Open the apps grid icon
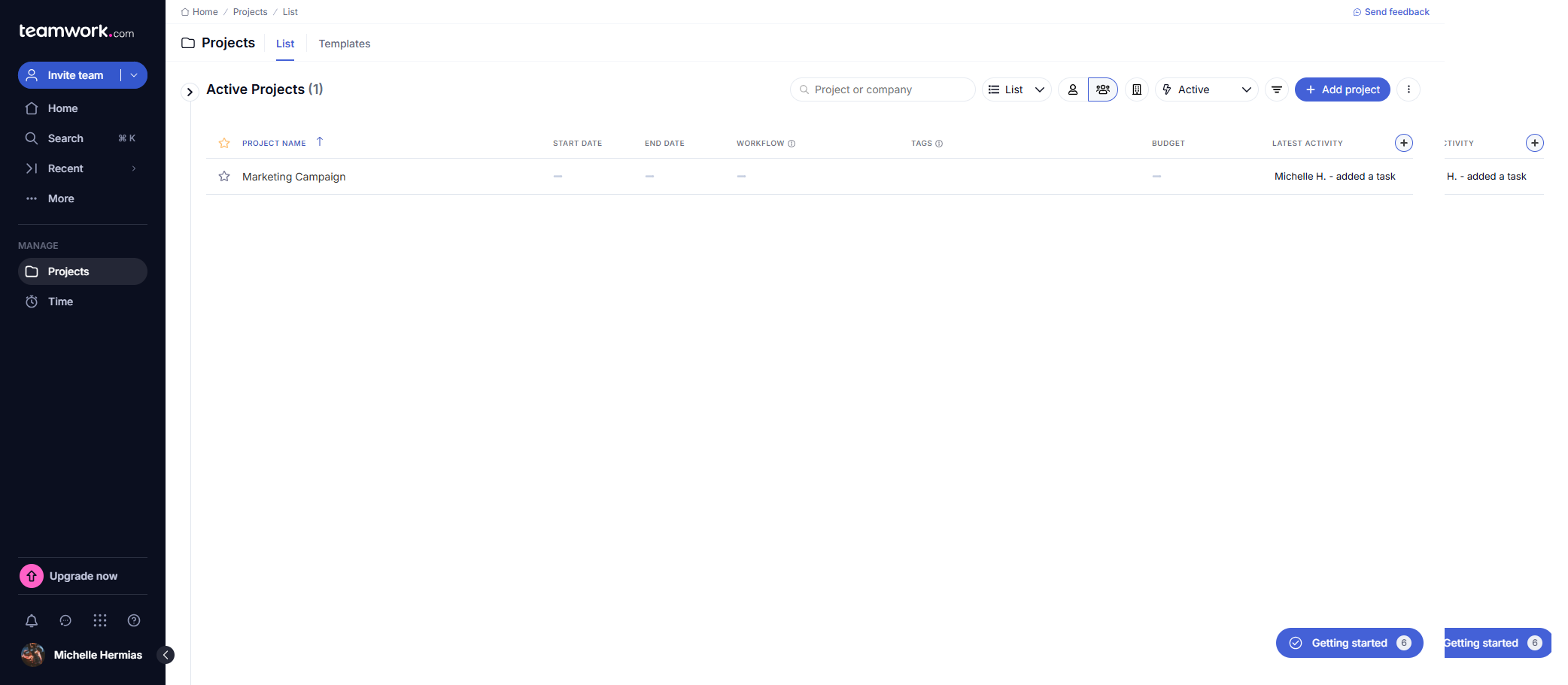Image resolution: width=1568 pixels, height=685 pixels. tap(100, 620)
